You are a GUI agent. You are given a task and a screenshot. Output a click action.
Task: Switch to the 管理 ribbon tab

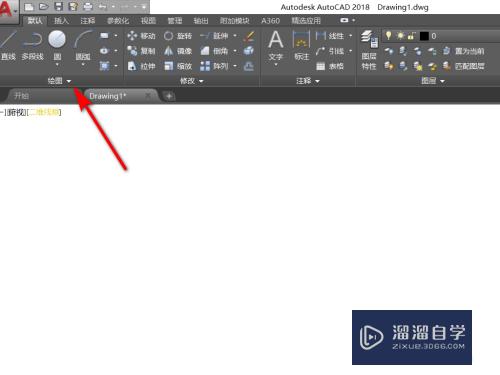pyautogui.click(x=175, y=21)
